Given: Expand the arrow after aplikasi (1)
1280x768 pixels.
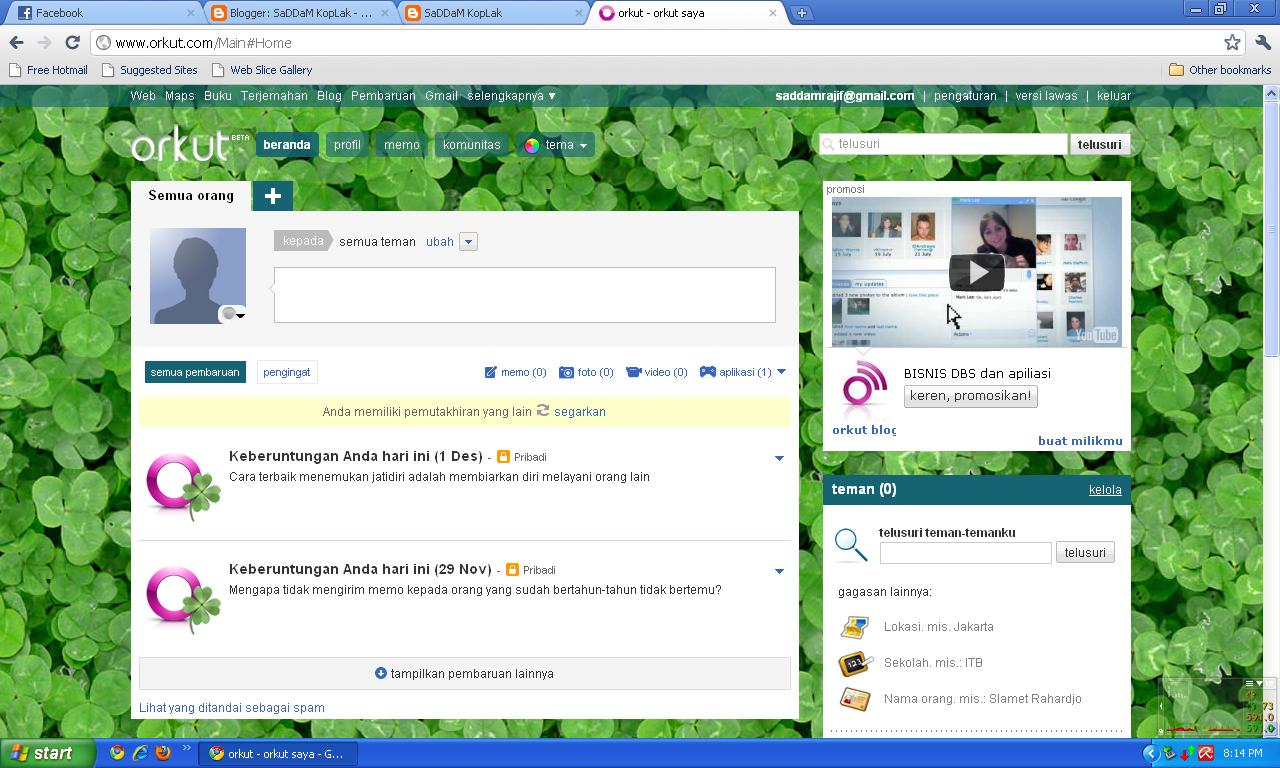Looking at the screenshot, I should tap(781, 372).
